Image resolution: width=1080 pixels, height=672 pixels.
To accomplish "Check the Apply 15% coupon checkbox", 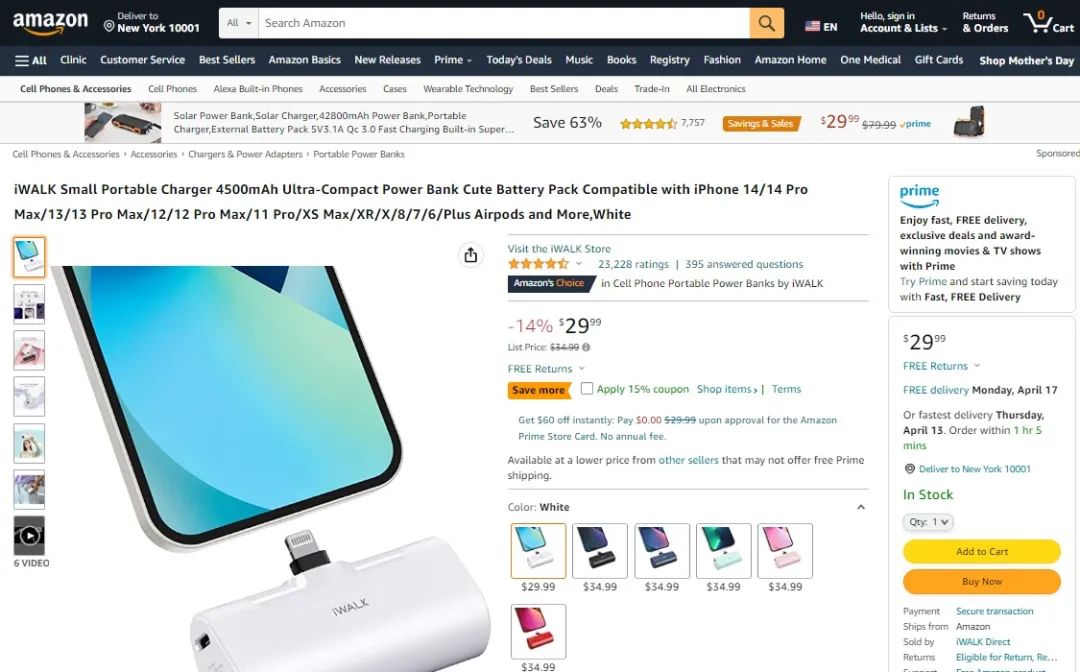I will coord(586,388).
